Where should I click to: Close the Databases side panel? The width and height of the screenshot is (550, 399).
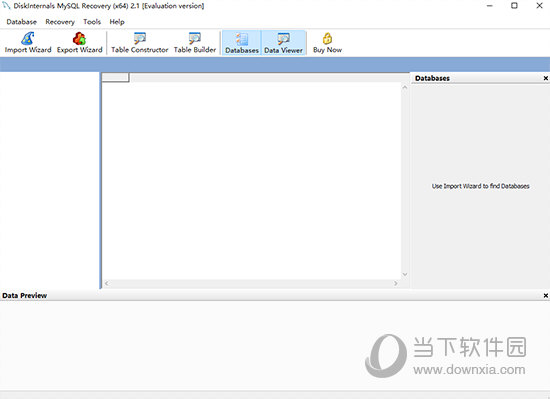tap(545, 78)
